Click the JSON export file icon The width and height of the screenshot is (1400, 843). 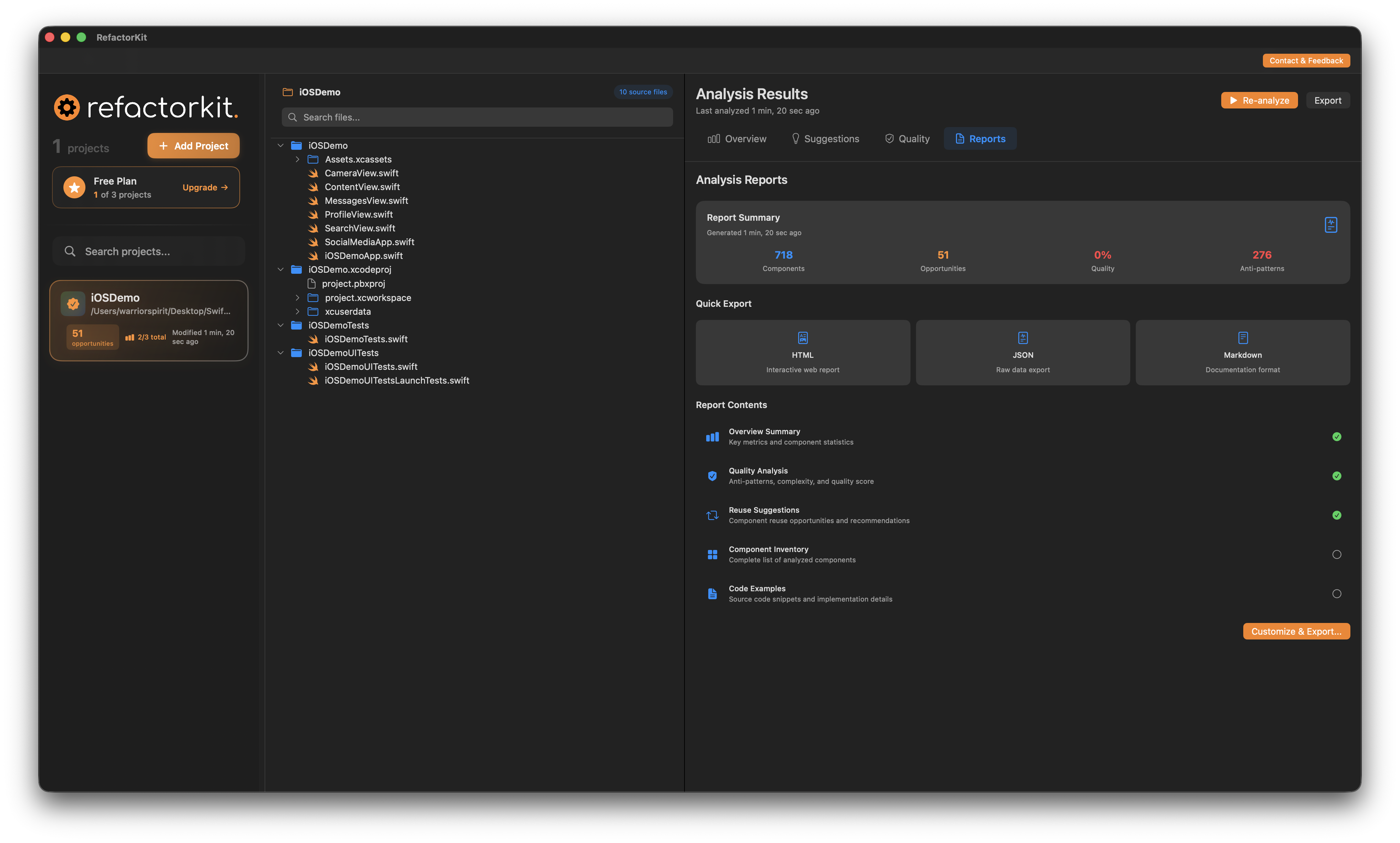(x=1023, y=338)
